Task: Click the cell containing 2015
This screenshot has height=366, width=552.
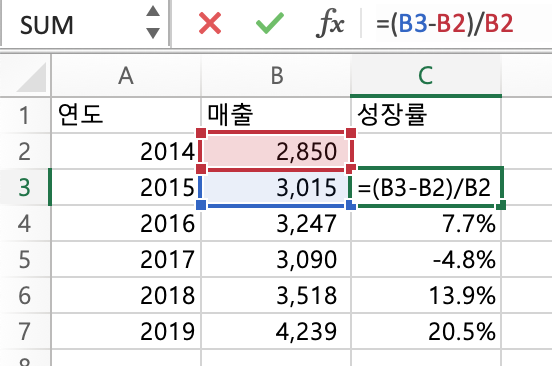Action: [x=126, y=187]
